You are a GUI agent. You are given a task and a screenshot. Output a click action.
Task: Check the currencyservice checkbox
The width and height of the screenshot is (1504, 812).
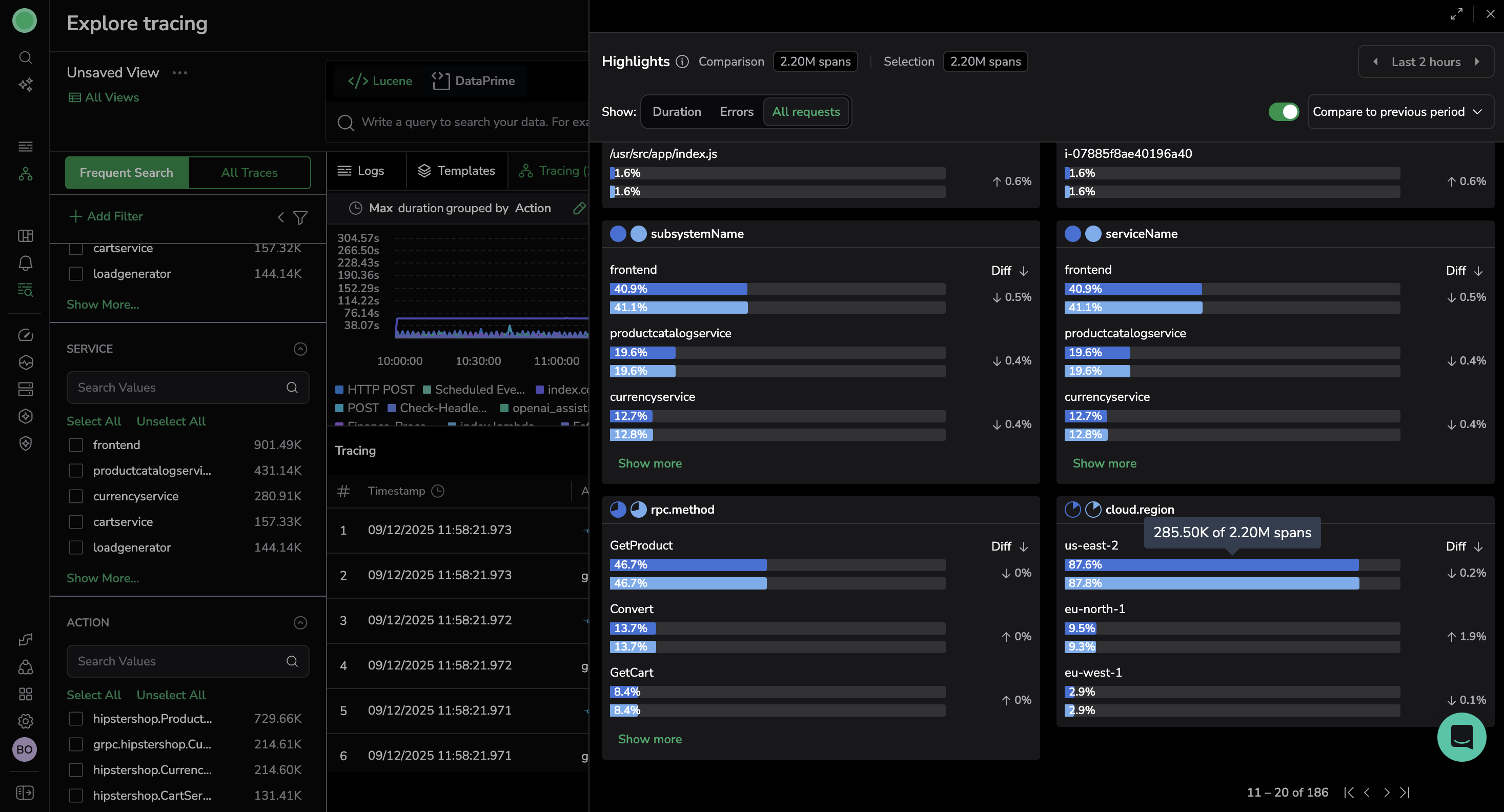click(76, 496)
